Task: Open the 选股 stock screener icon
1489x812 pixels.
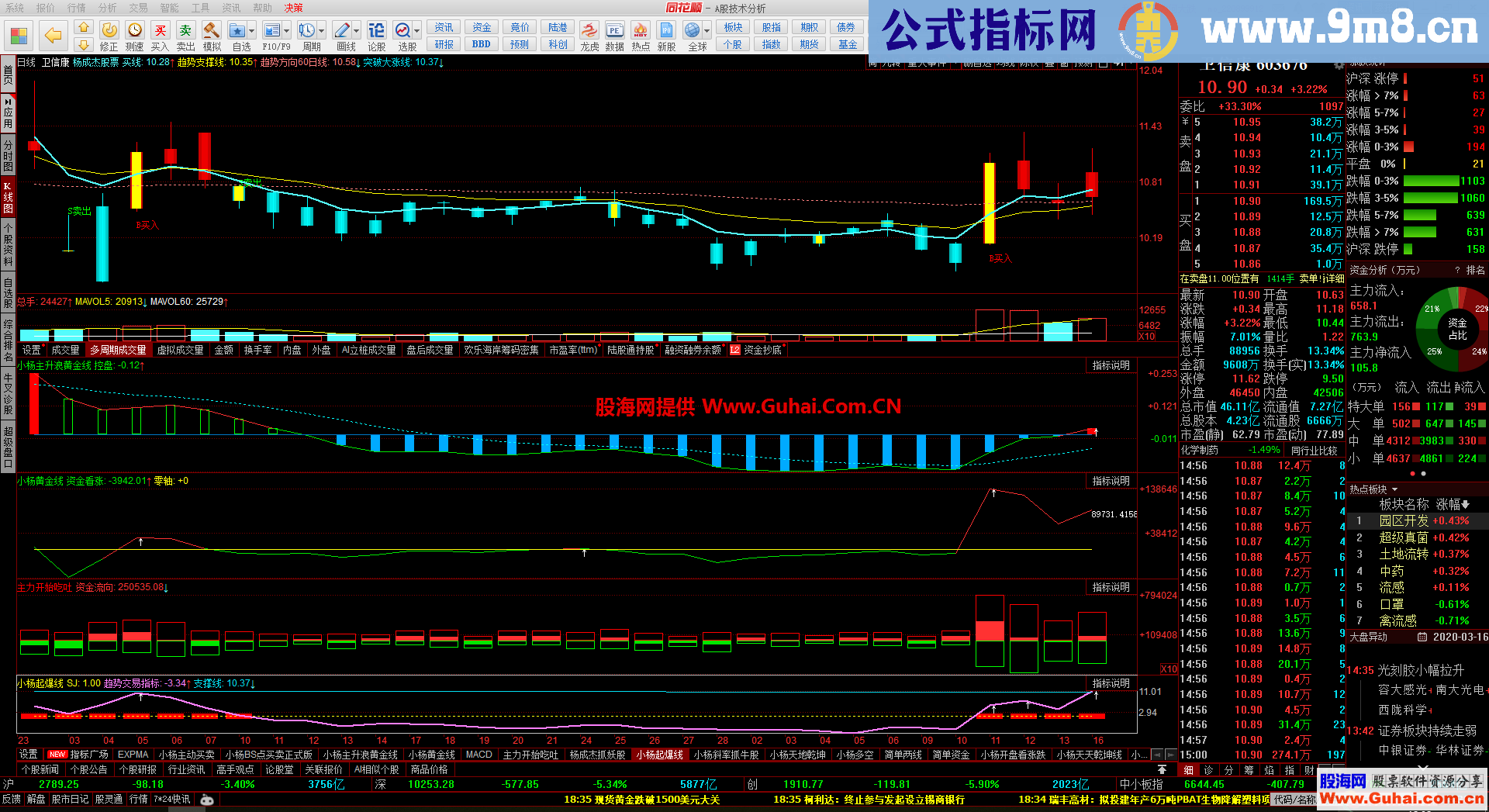Action: point(402,30)
